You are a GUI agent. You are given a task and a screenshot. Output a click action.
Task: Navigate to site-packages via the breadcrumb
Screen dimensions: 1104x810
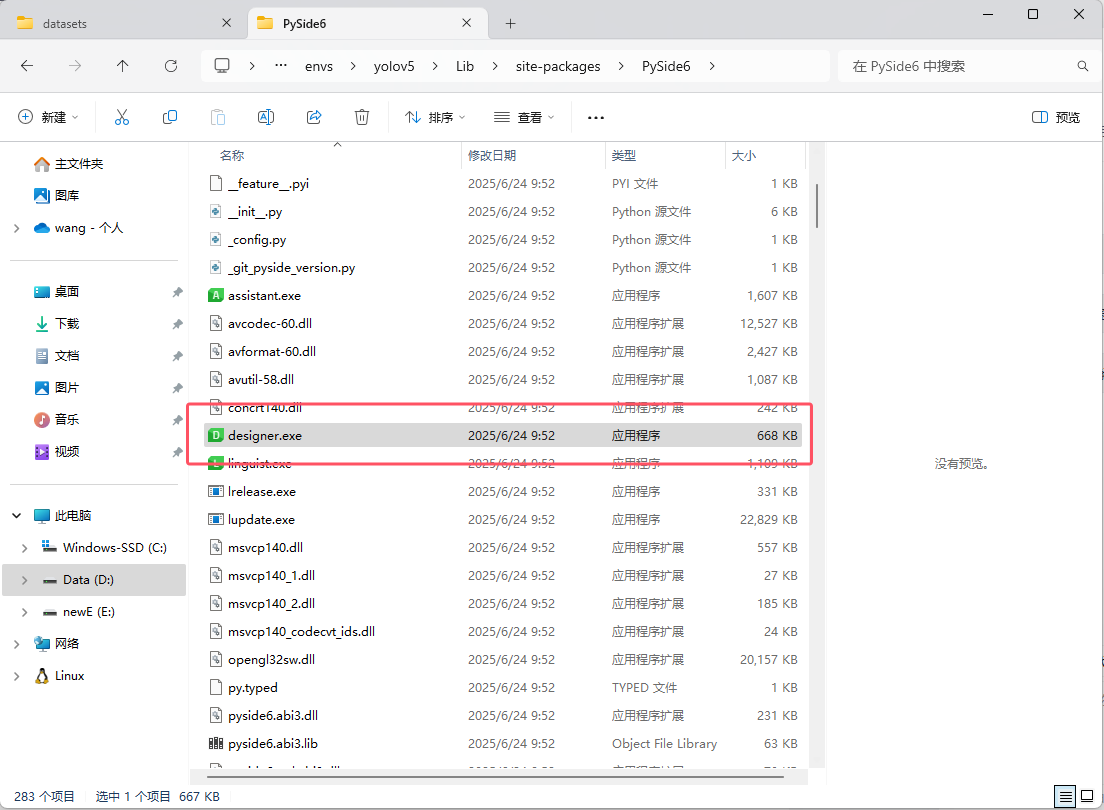click(557, 65)
